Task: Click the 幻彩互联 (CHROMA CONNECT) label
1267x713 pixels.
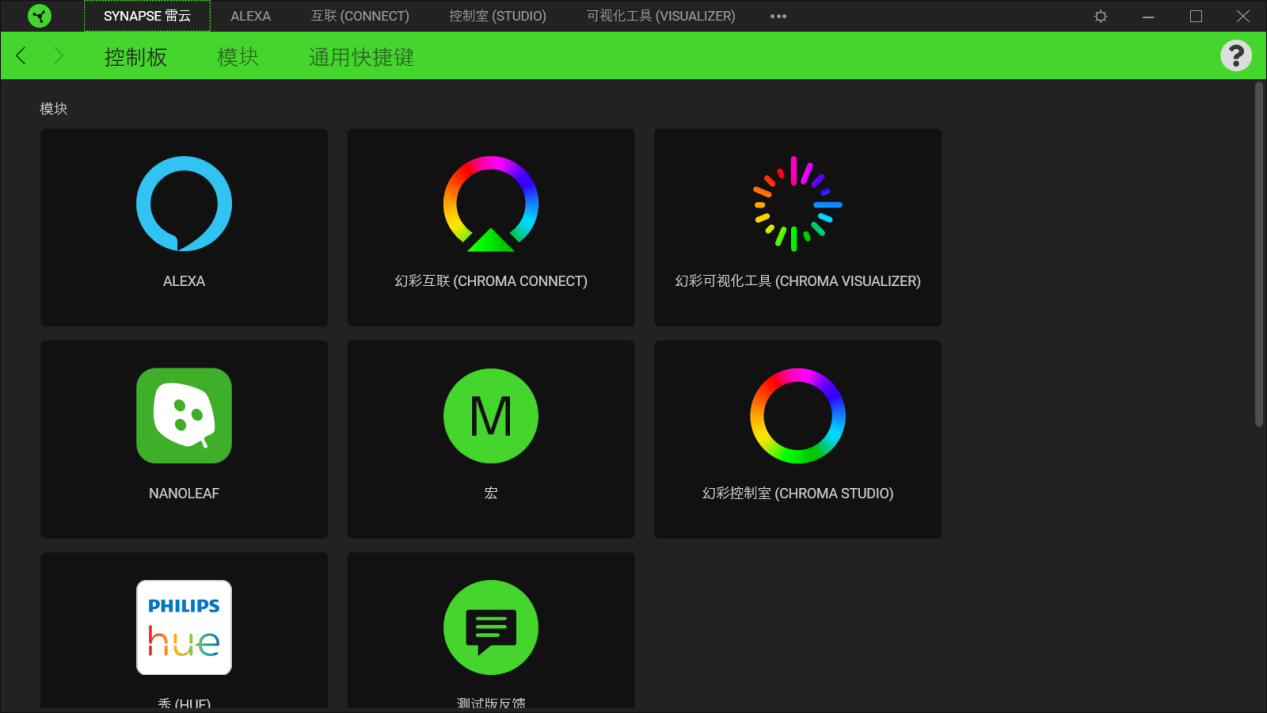Action: pos(491,281)
